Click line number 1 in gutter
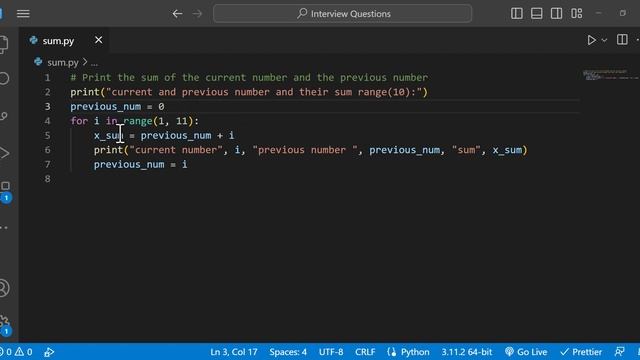This screenshot has height=360, width=640. (x=47, y=78)
